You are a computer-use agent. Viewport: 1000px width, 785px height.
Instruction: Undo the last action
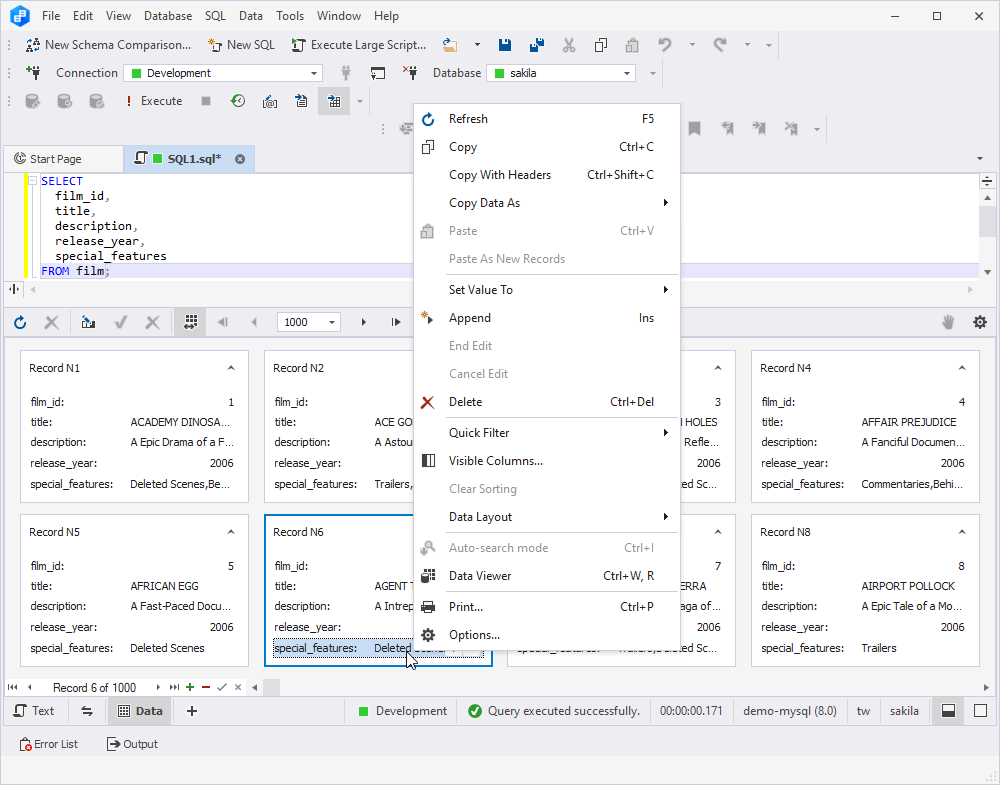665,45
